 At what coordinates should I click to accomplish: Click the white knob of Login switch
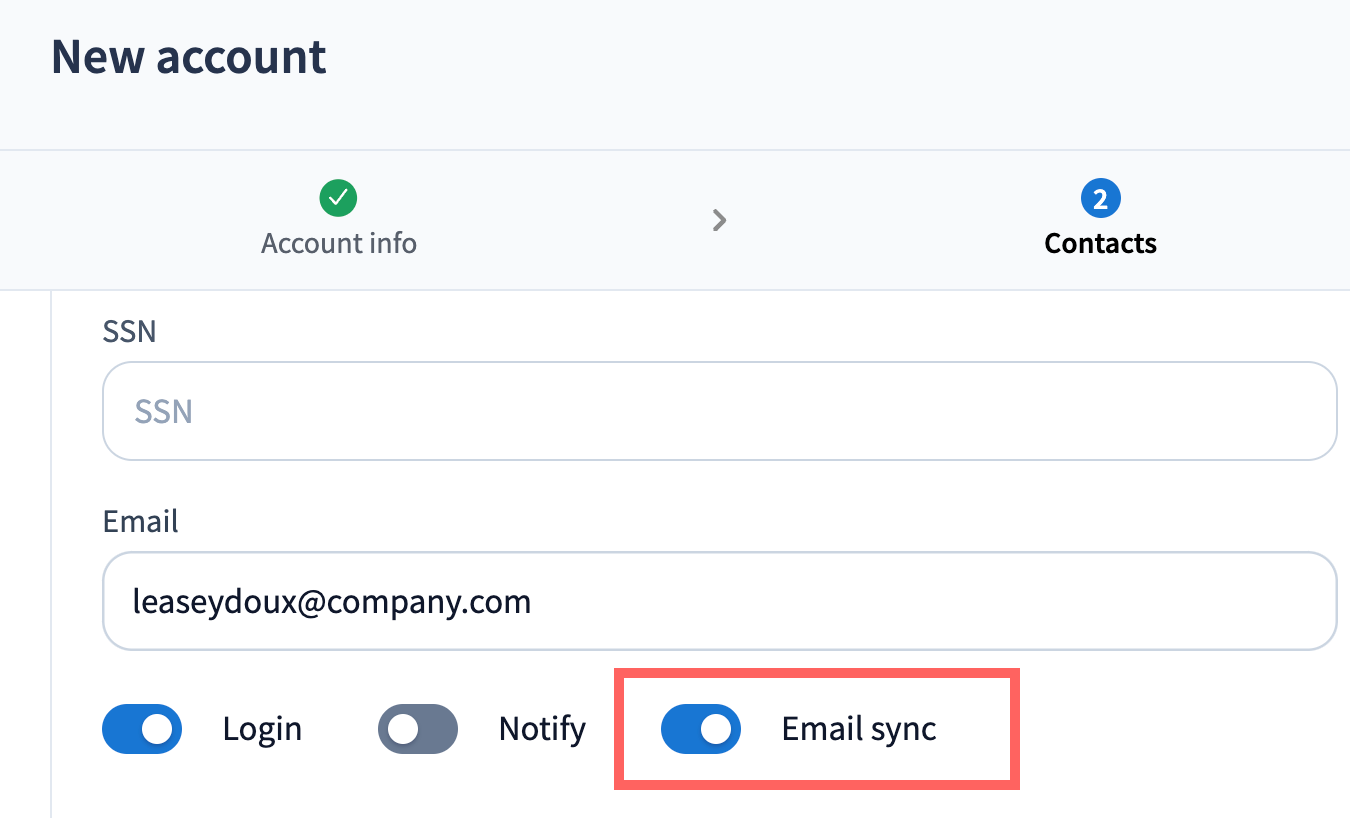tap(157, 730)
